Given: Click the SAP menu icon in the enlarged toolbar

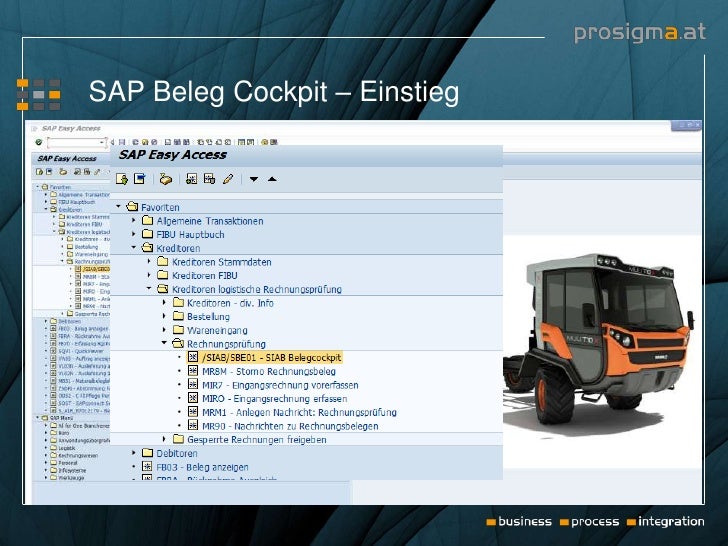Looking at the screenshot, I should [x=139, y=179].
